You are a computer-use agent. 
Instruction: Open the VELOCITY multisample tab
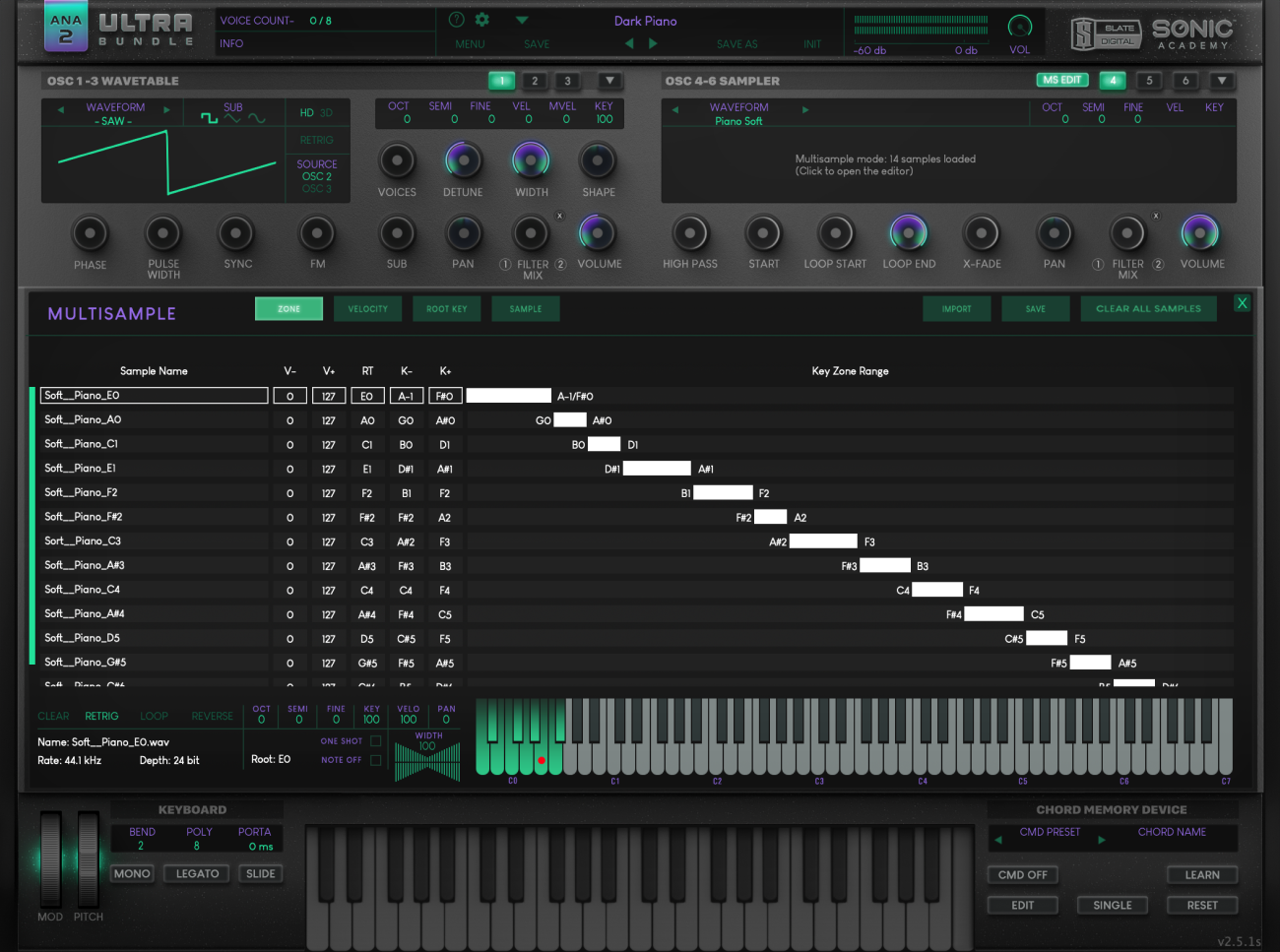click(368, 309)
